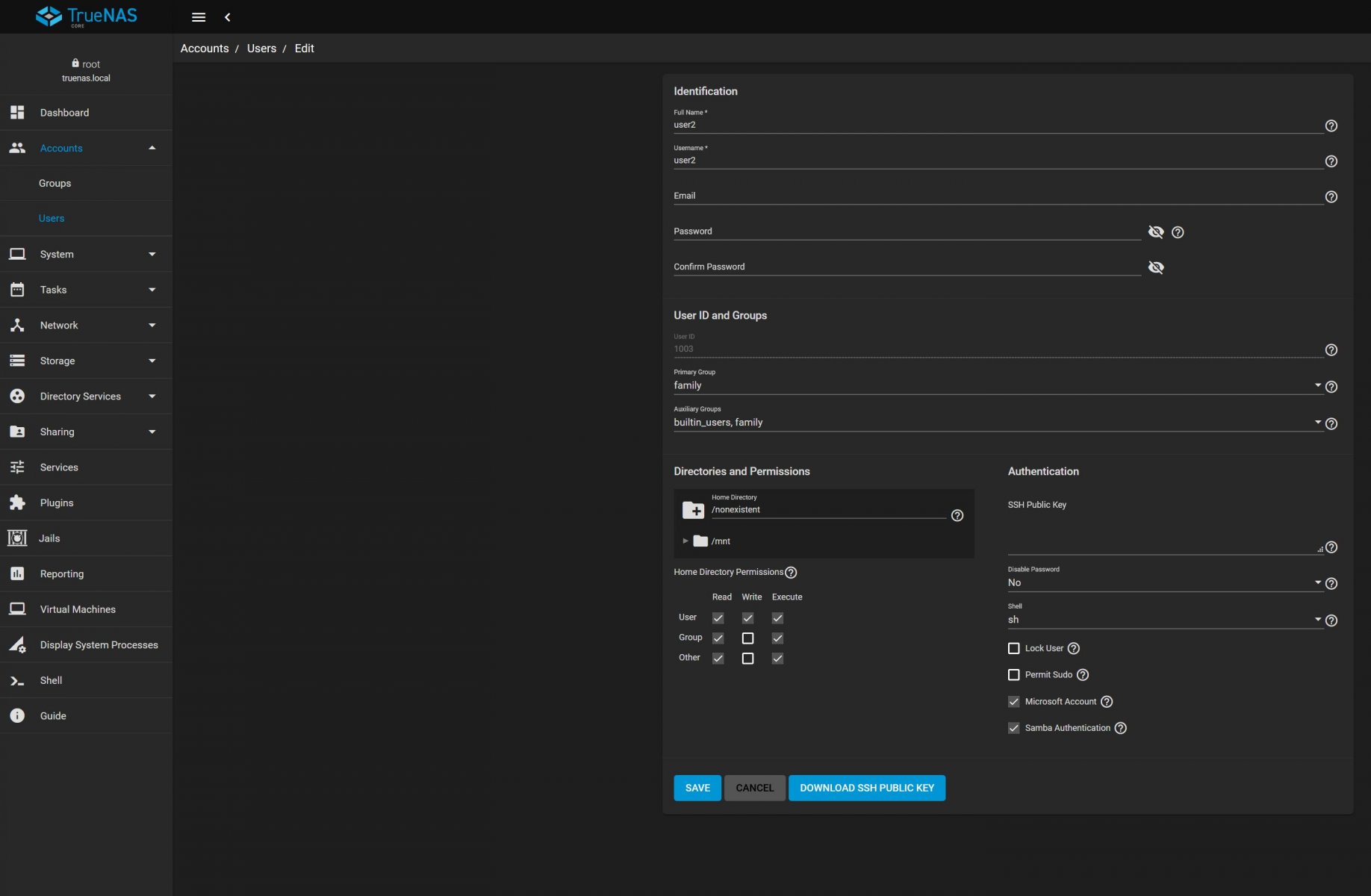Toggle Group Write permission checkbox
Image resolution: width=1371 pixels, height=896 pixels.
click(x=747, y=638)
